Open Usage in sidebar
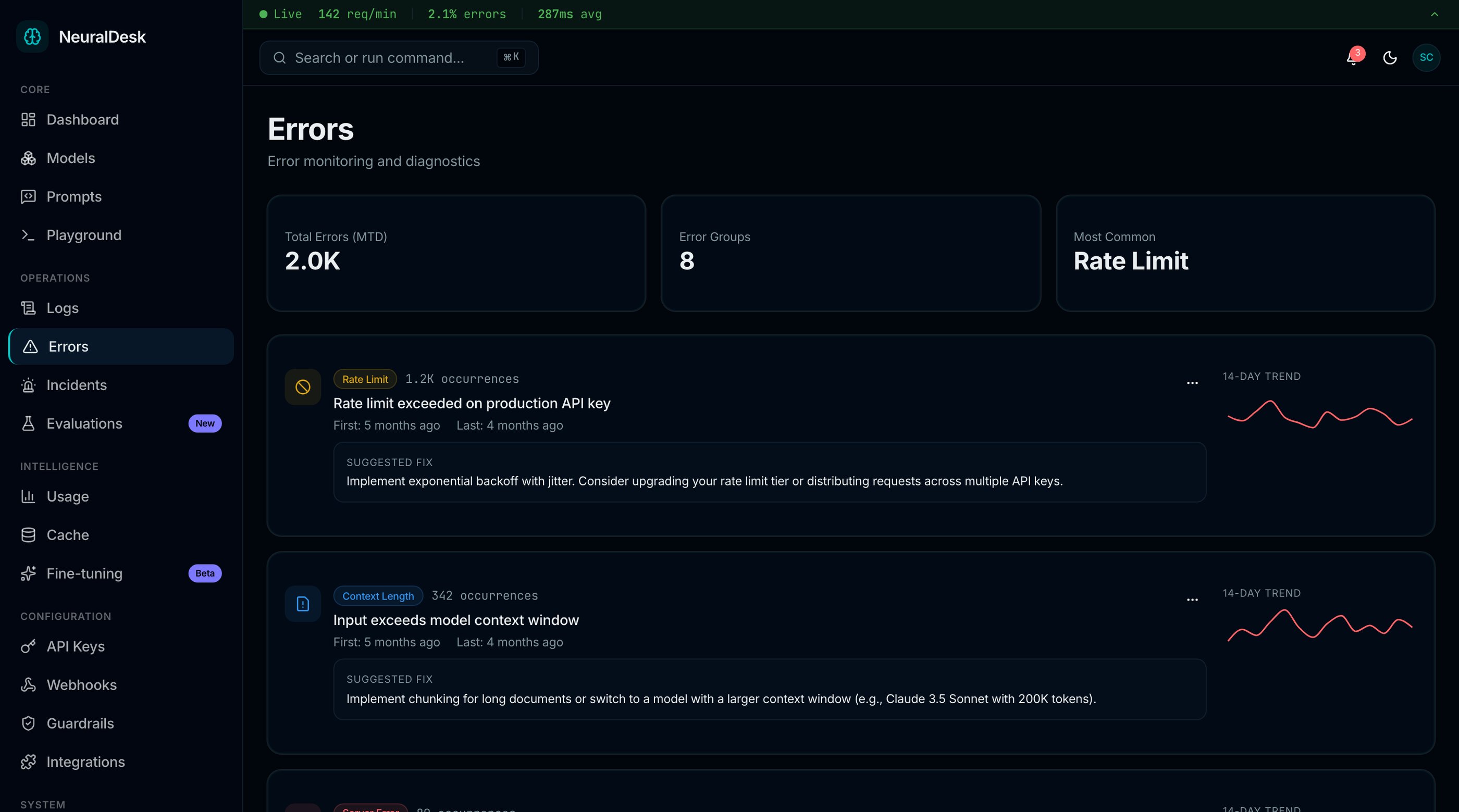This screenshot has width=1459, height=812. 121,496
